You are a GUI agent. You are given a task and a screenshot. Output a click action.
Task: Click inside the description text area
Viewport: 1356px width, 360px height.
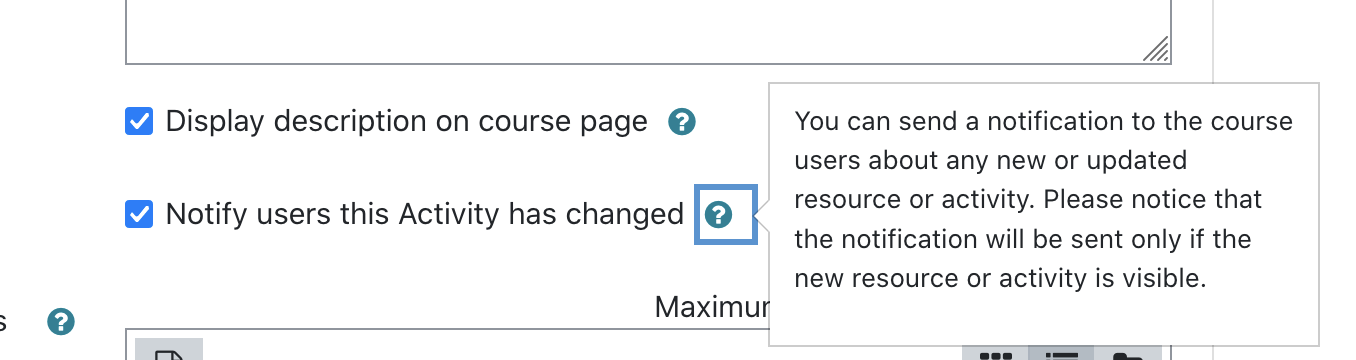click(648, 30)
